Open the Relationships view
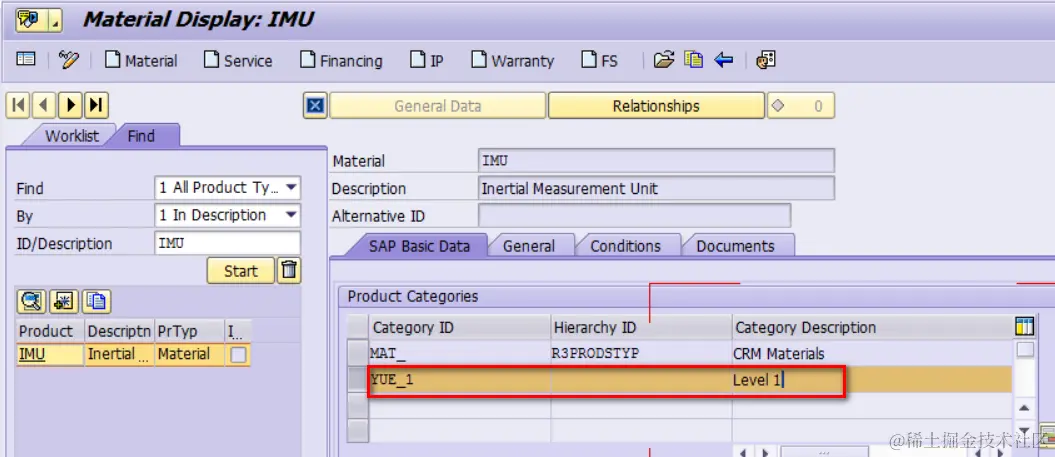The image size is (1055, 457). click(x=656, y=106)
